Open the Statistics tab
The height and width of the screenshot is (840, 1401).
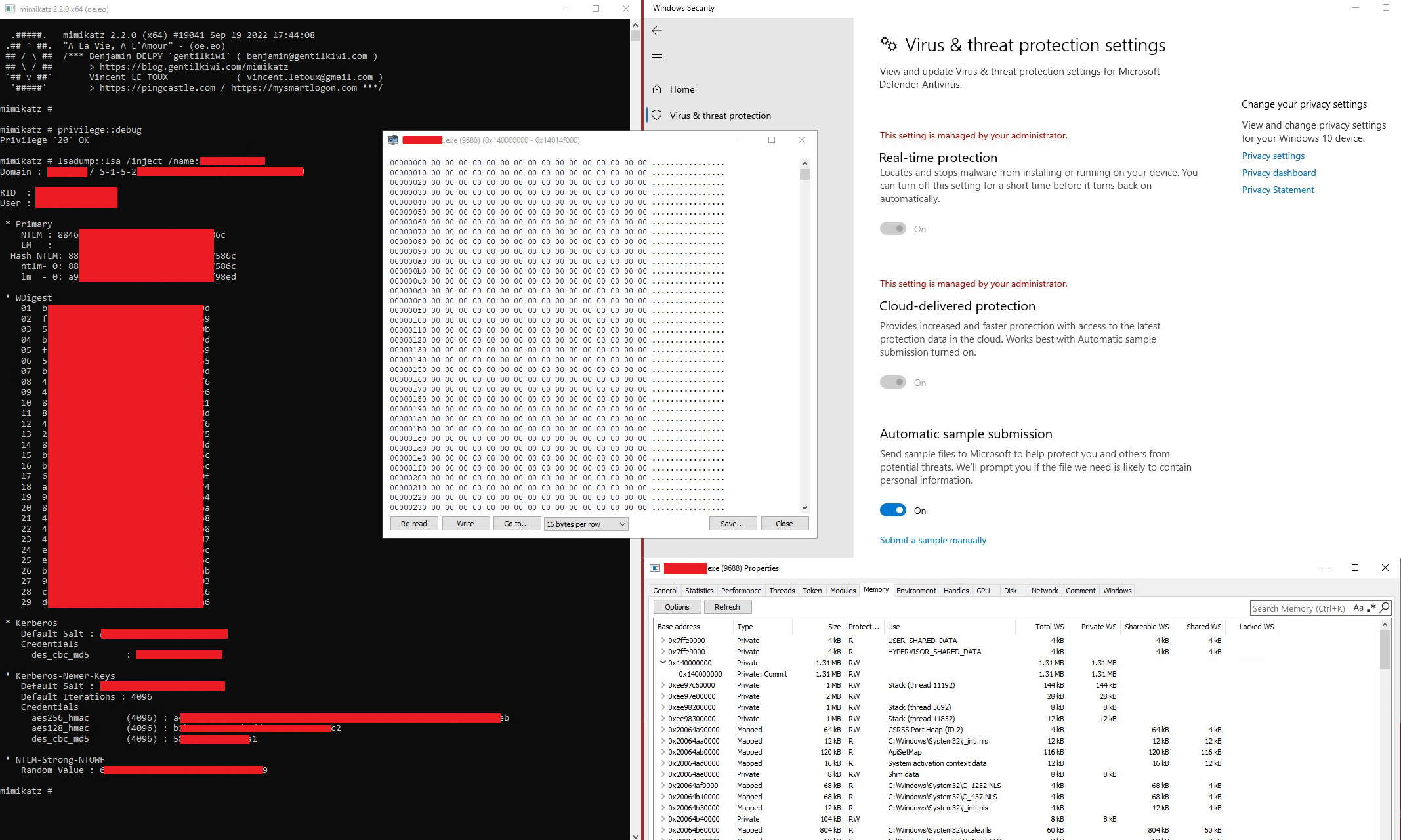[699, 591]
